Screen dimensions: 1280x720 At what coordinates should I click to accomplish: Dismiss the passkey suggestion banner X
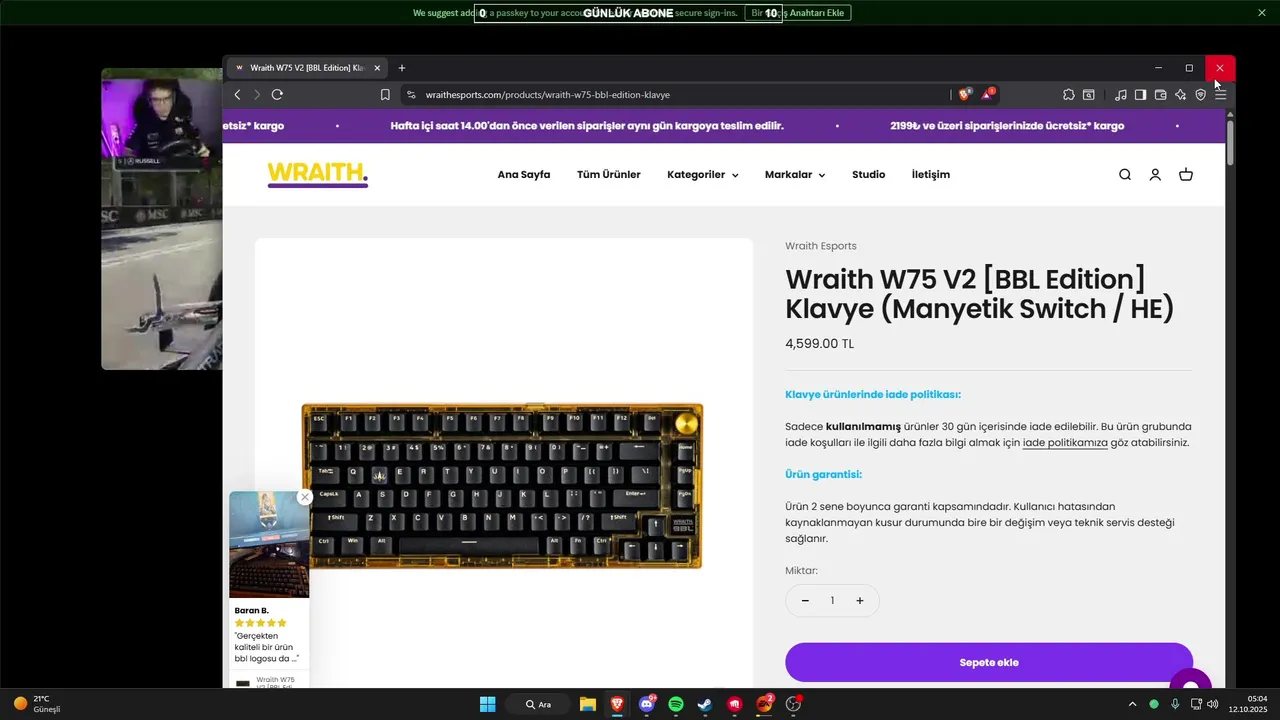tap(1261, 13)
